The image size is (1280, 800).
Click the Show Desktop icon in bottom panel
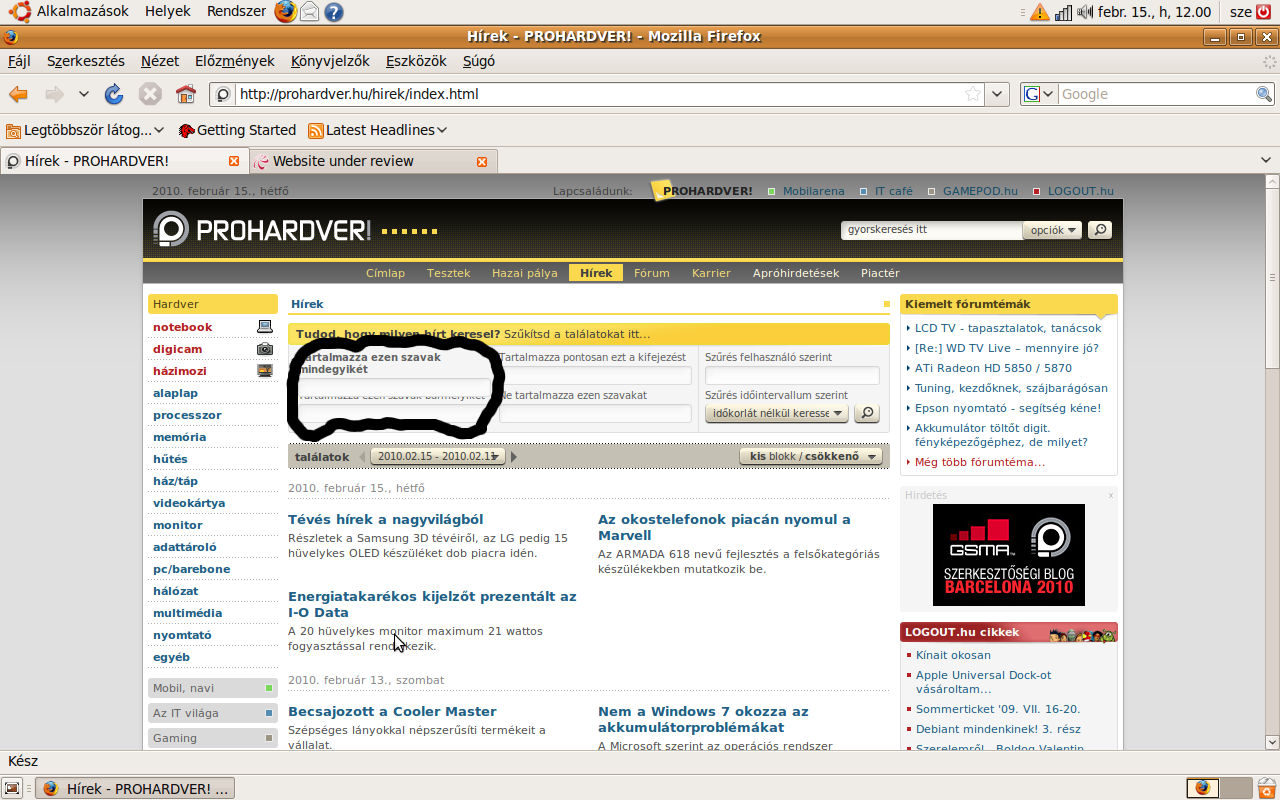13,788
